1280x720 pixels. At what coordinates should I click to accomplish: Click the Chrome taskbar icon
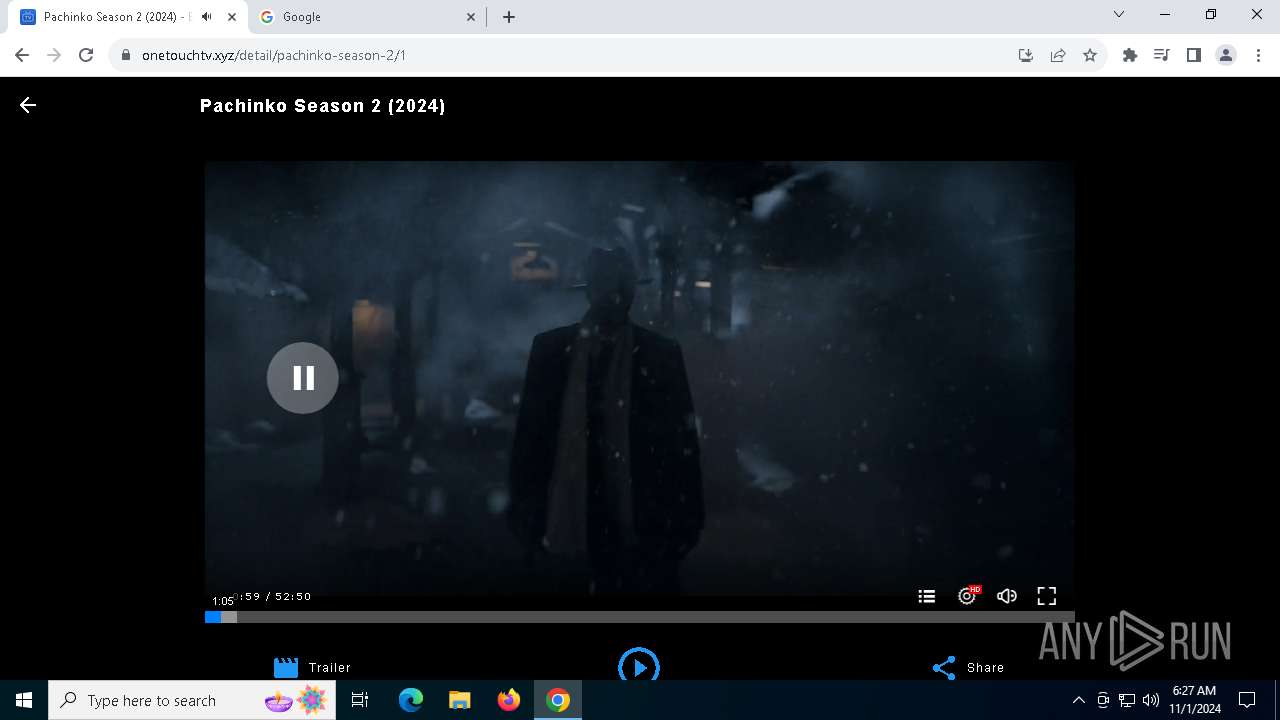pyautogui.click(x=558, y=700)
